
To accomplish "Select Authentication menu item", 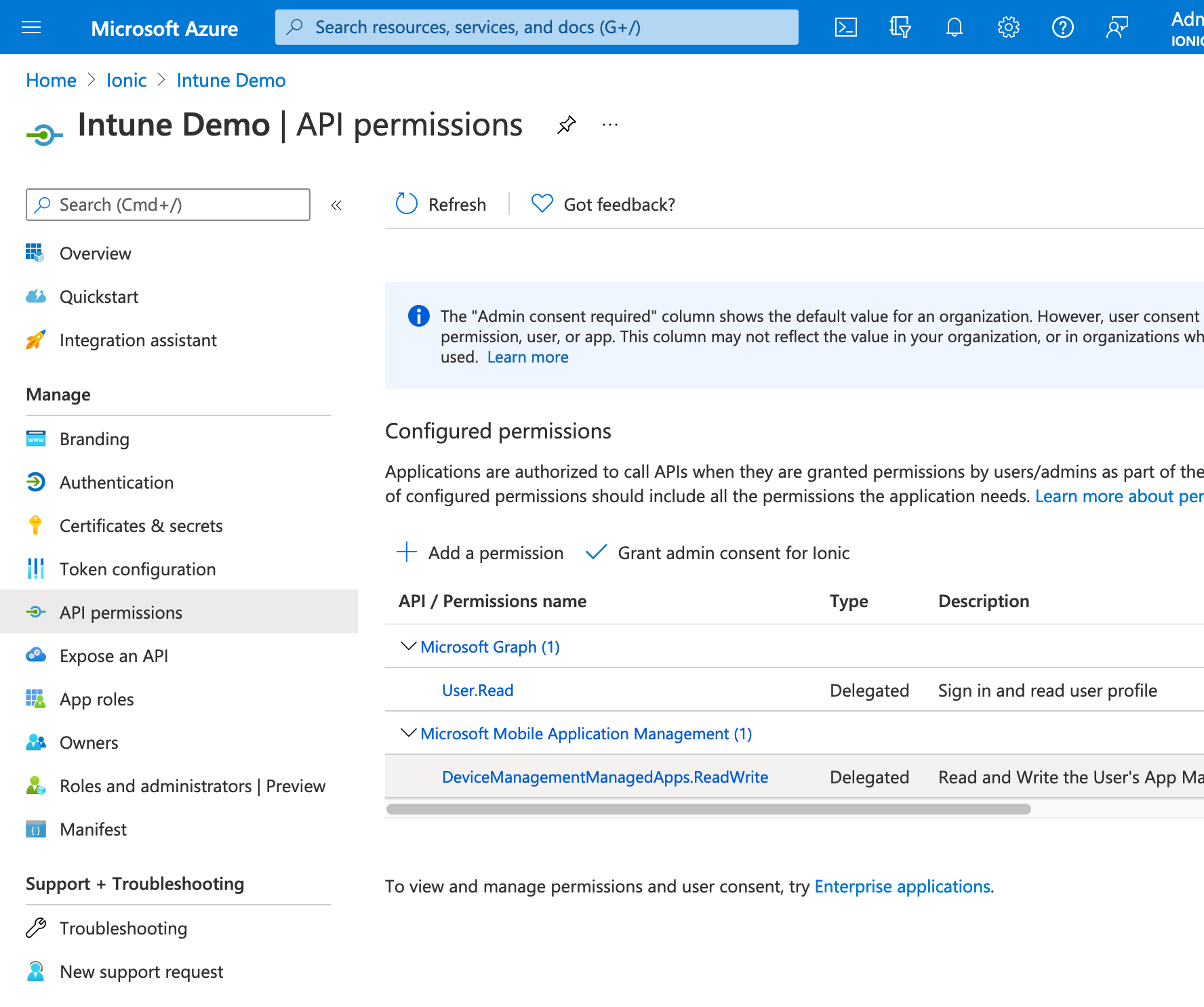I will pos(117,482).
